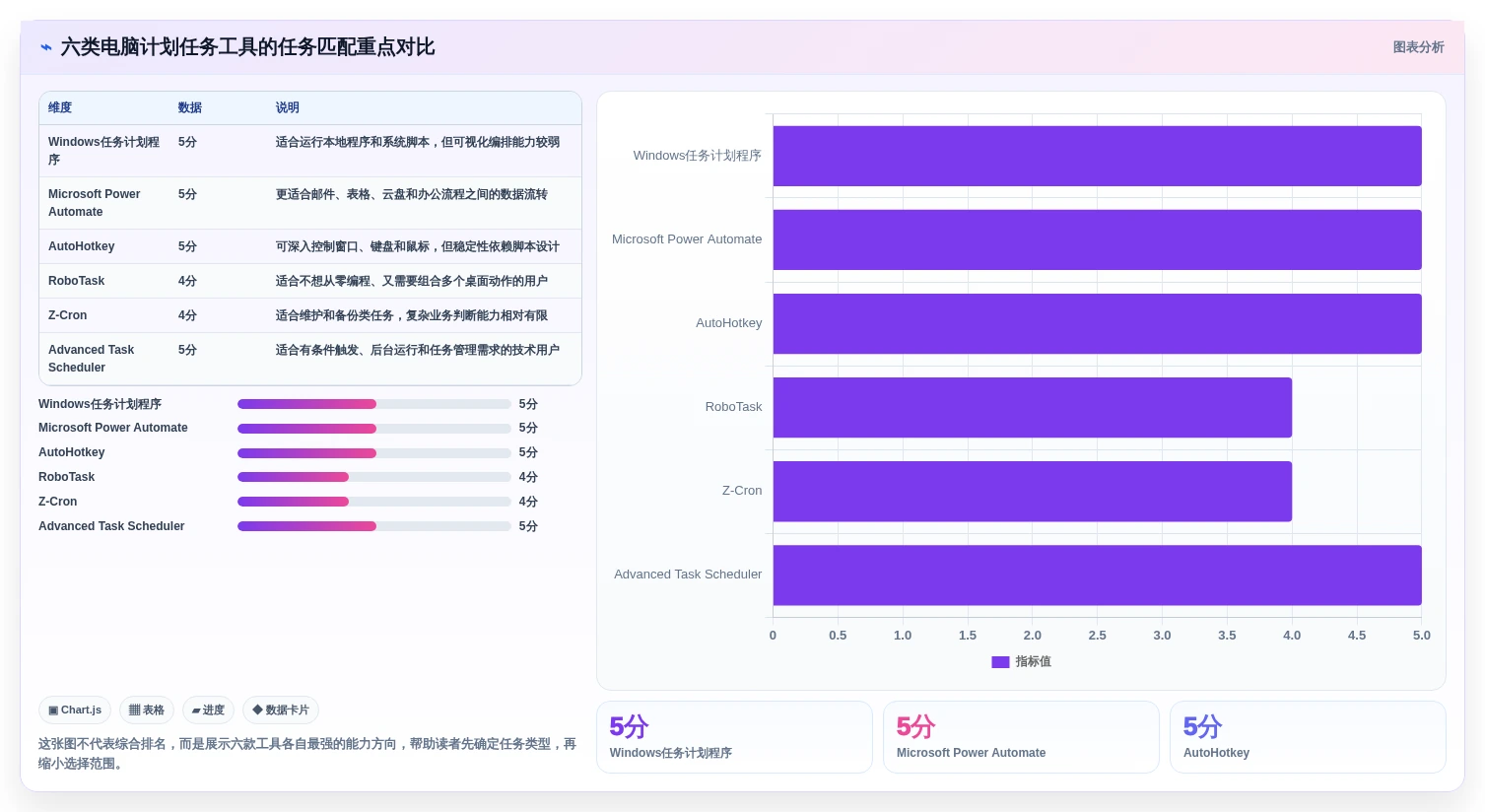Open the AutoHotkey 5分 data card
Image resolution: width=1485 pixels, height=812 pixels.
(x=1308, y=737)
